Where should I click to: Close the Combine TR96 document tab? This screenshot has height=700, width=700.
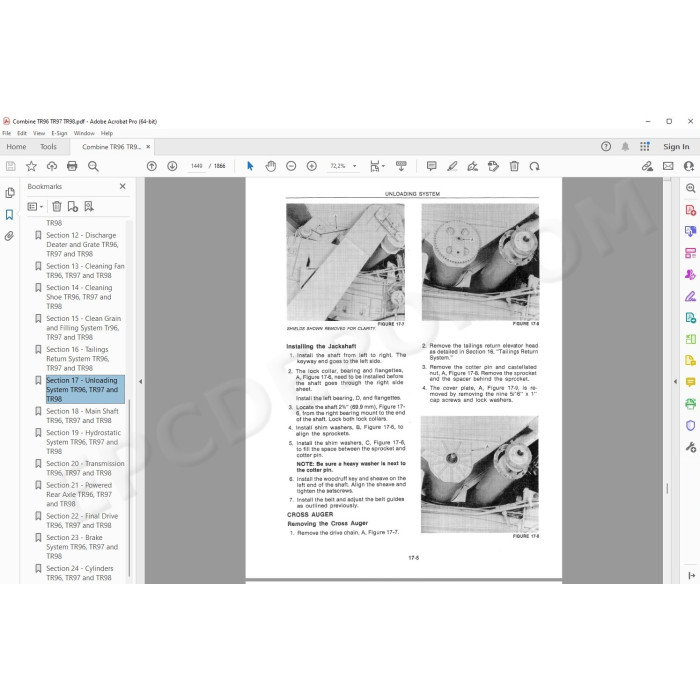pyautogui.click(x=148, y=146)
